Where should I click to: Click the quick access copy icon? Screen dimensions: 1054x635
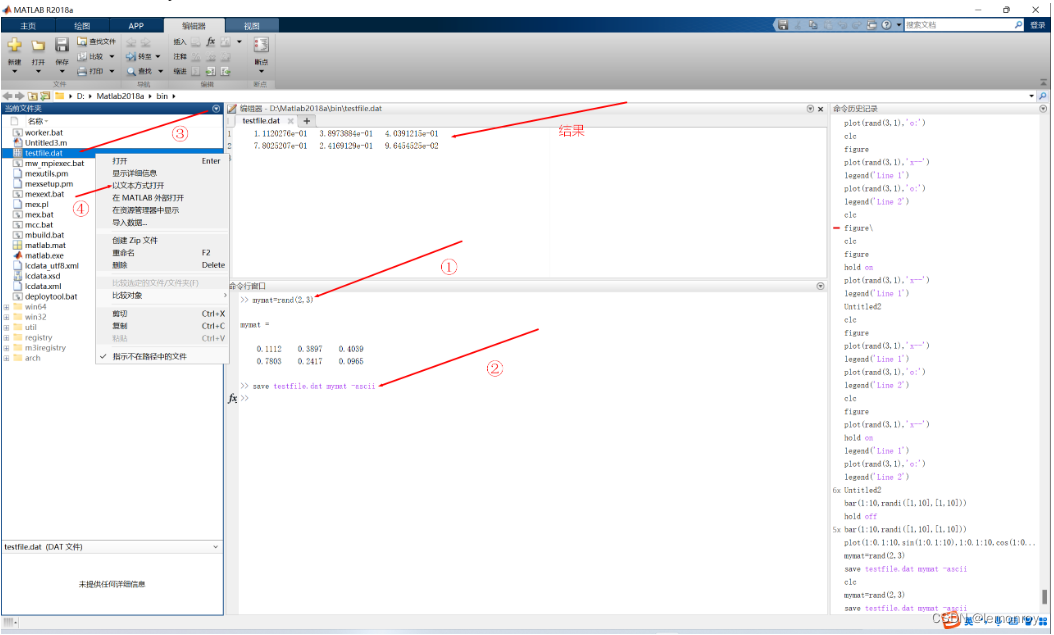pyautogui.click(x=813, y=25)
